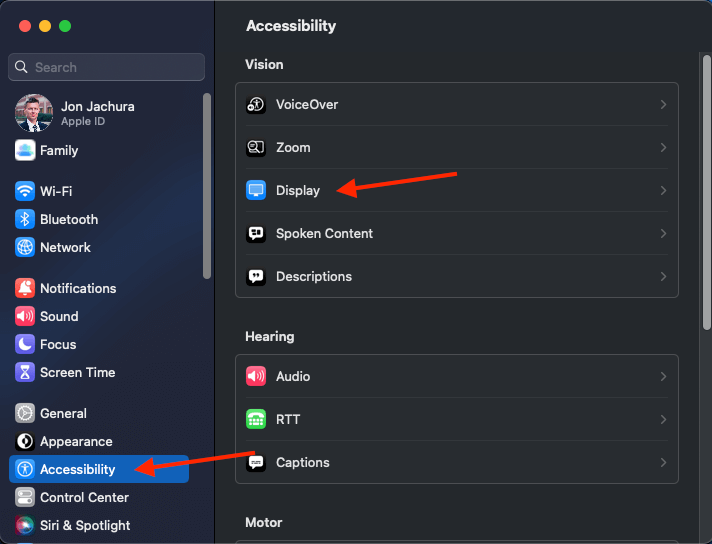Expand the VoiceOver row chevron
712x544 pixels.
[663, 105]
